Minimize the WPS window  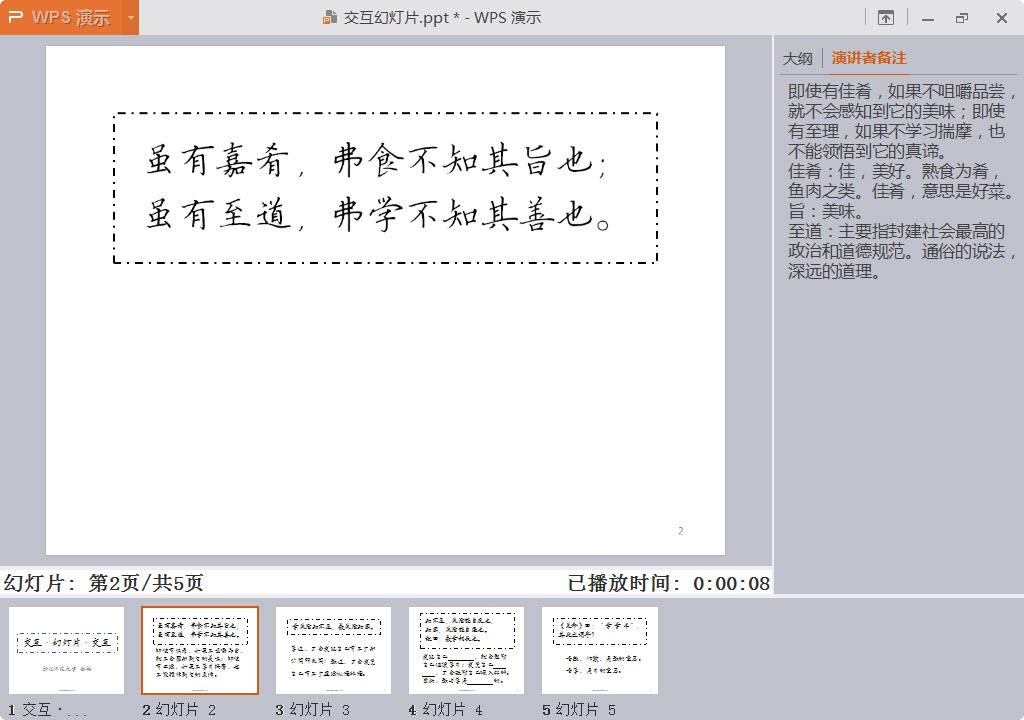coord(927,18)
